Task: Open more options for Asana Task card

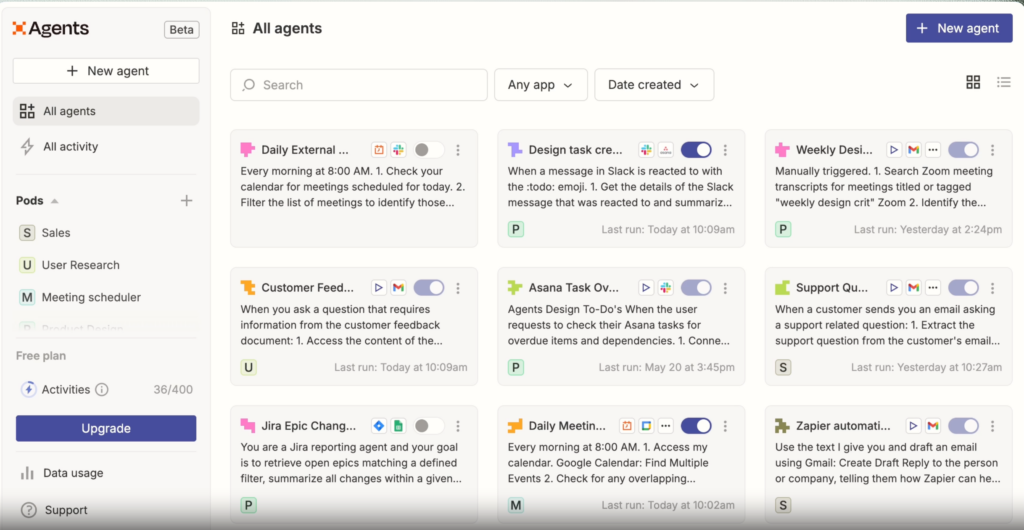Action: pos(725,288)
